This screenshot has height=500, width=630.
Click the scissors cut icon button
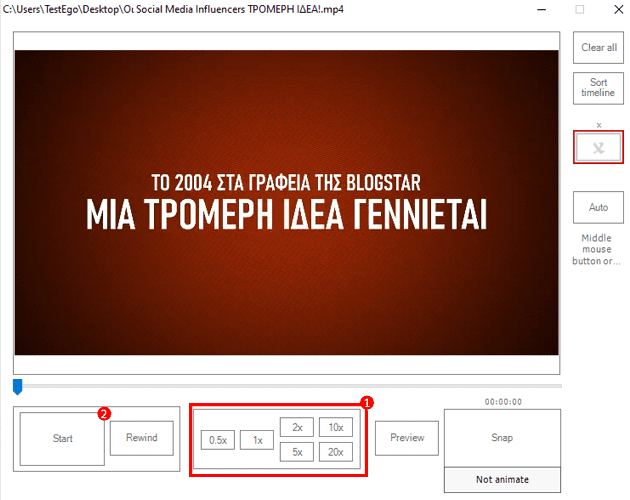click(x=598, y=148)
